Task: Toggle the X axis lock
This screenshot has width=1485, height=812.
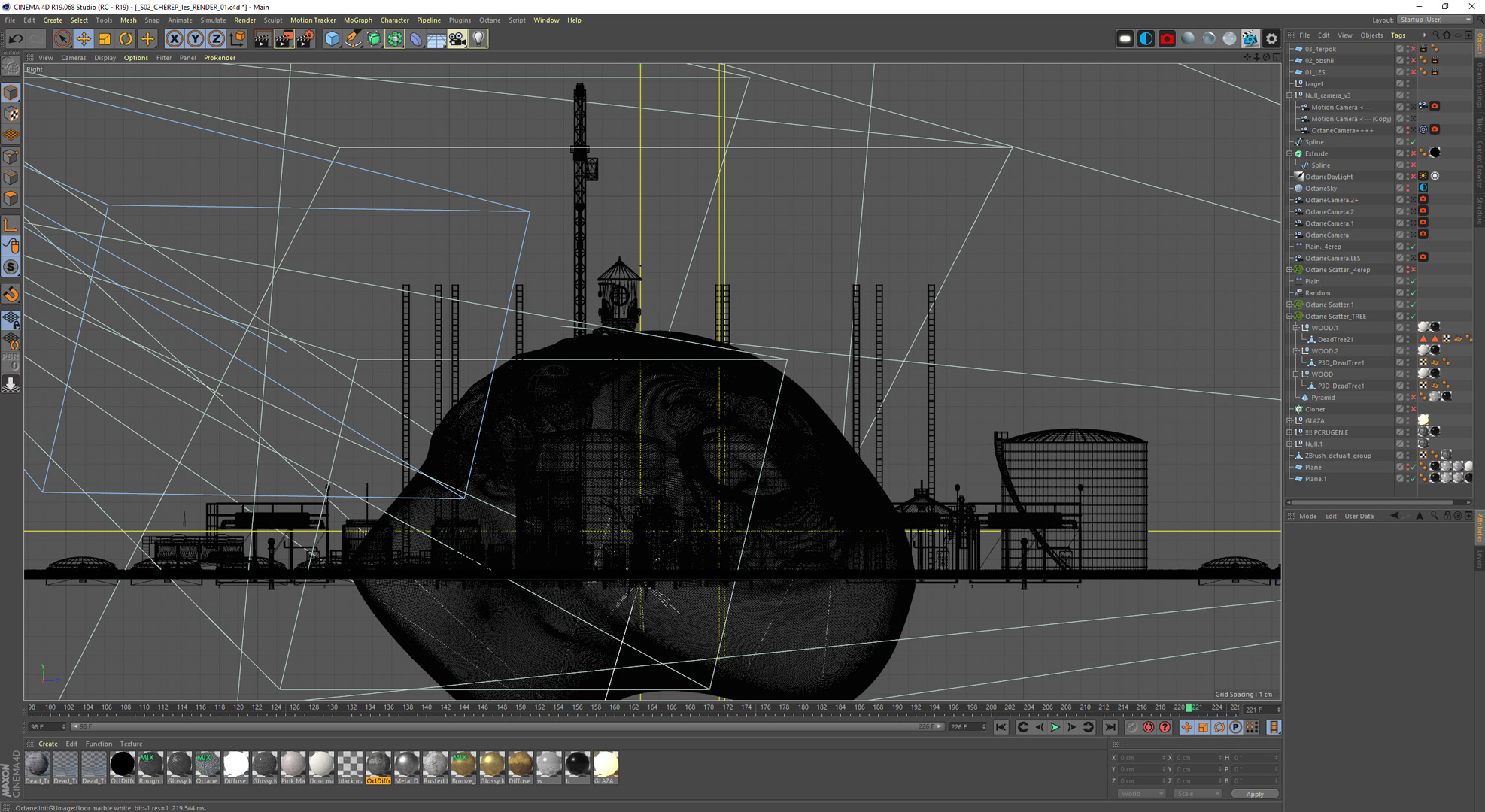Action: click(174, 38)
